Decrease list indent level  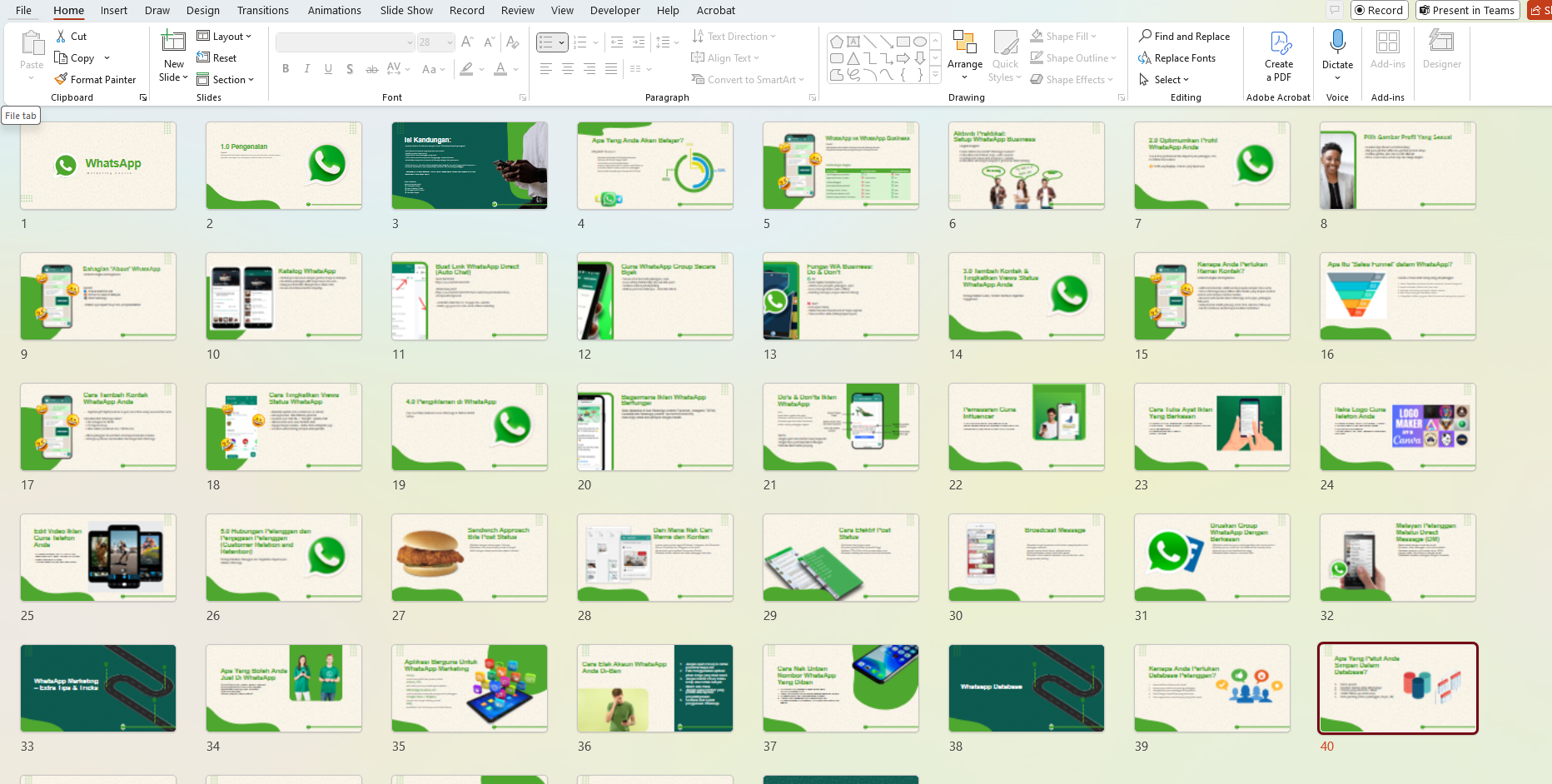pyautogui.click(x=617, y=42)
